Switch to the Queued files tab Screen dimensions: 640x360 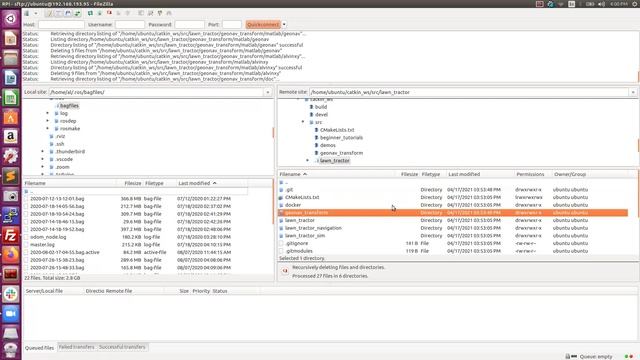coord(40,348)
